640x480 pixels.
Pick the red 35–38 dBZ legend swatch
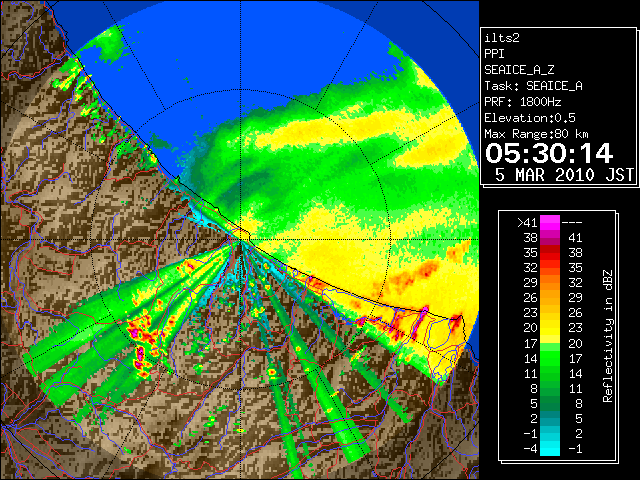(x=550, y=253)
